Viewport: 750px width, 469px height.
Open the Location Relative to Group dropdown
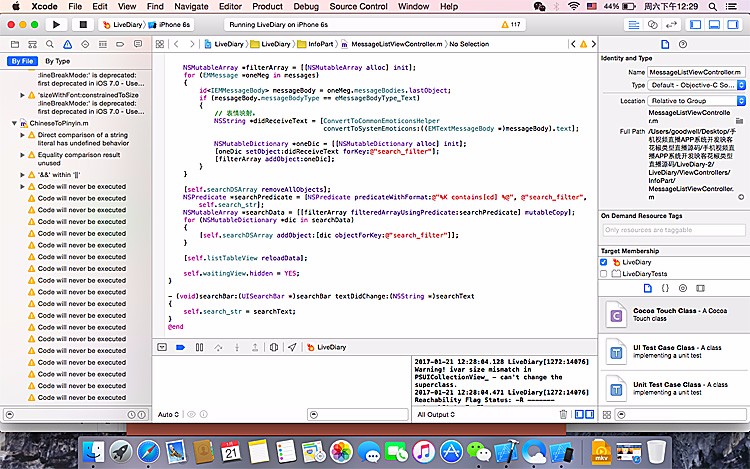point(695,101)
